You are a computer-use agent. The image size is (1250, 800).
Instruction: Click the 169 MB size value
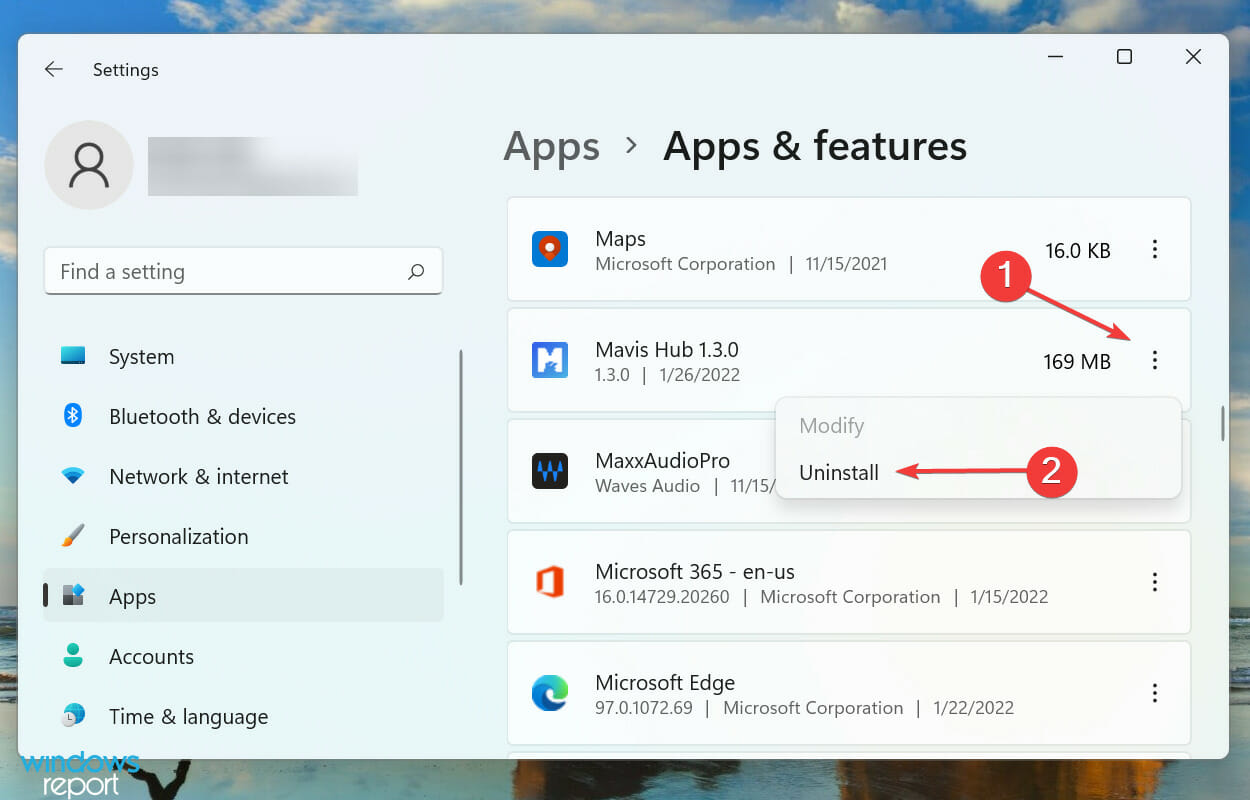tap(1077, 362)
